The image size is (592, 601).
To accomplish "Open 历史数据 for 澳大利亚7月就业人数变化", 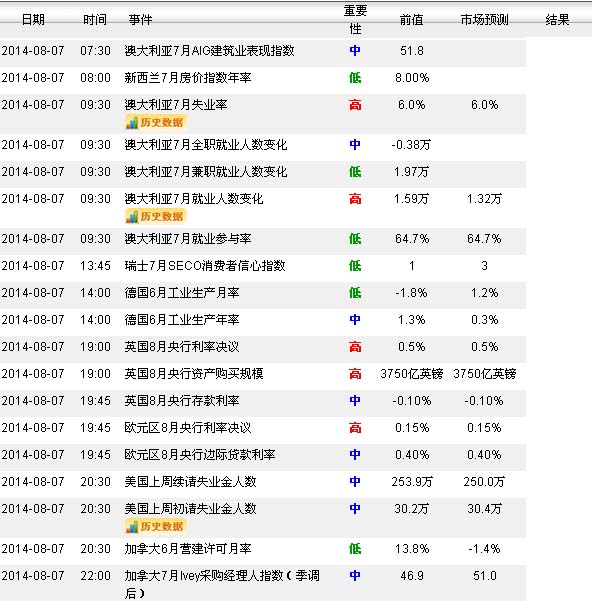I will (155, 217).
